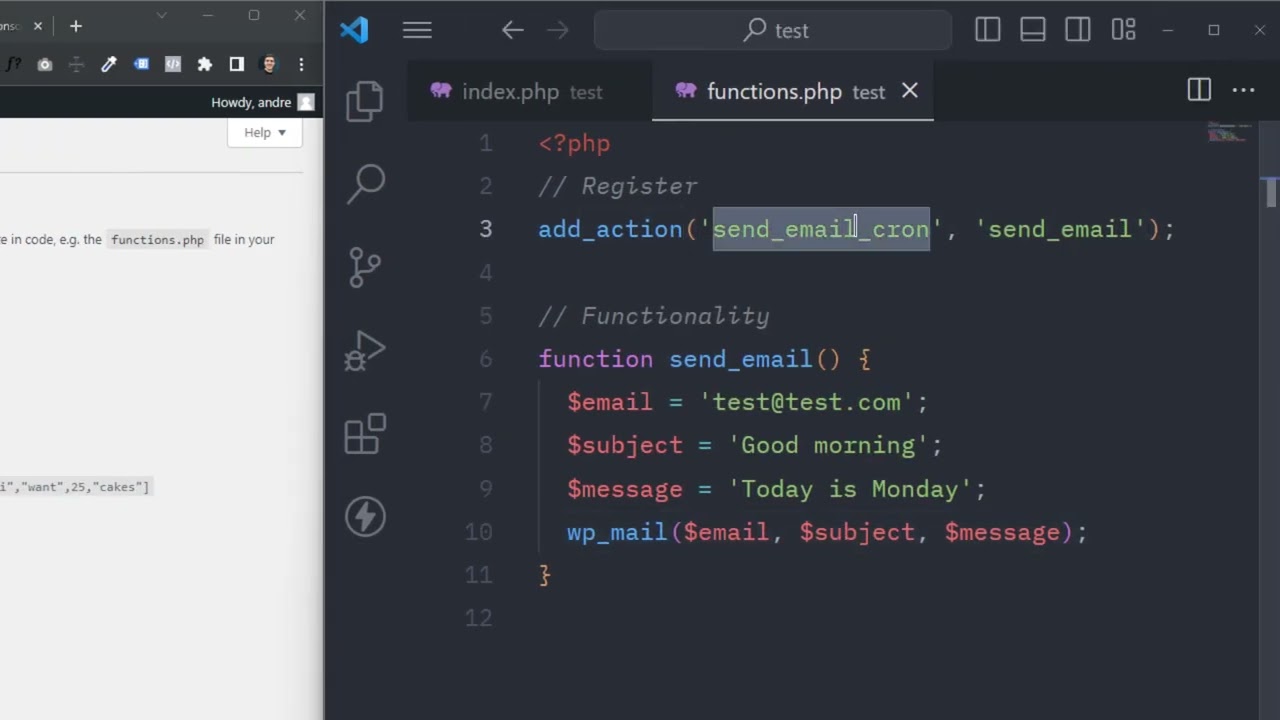Click the send_email function name on line 6
The image size is (1280, 720).
tap(741, 359)
